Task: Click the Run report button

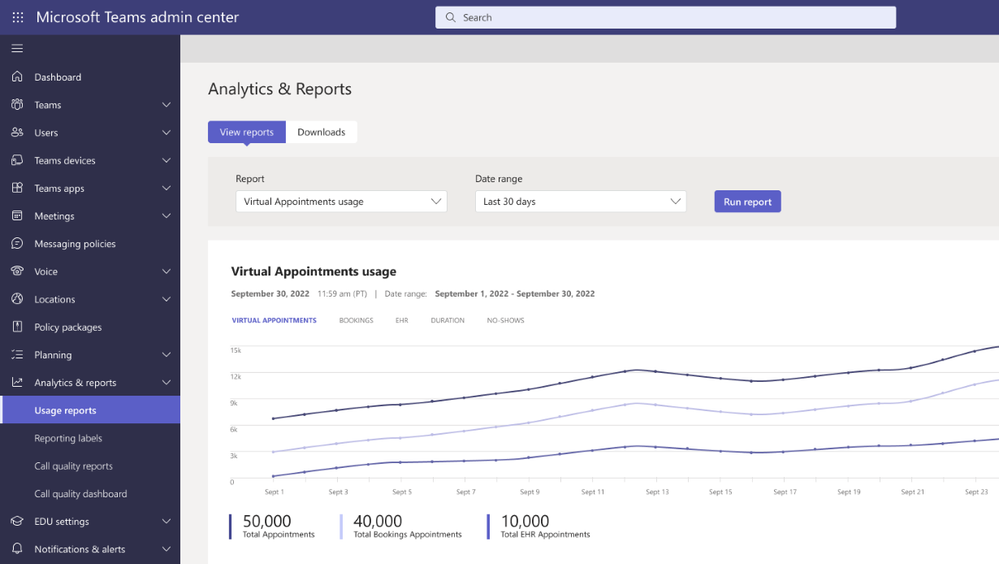Action: click(x=747, y=201)
